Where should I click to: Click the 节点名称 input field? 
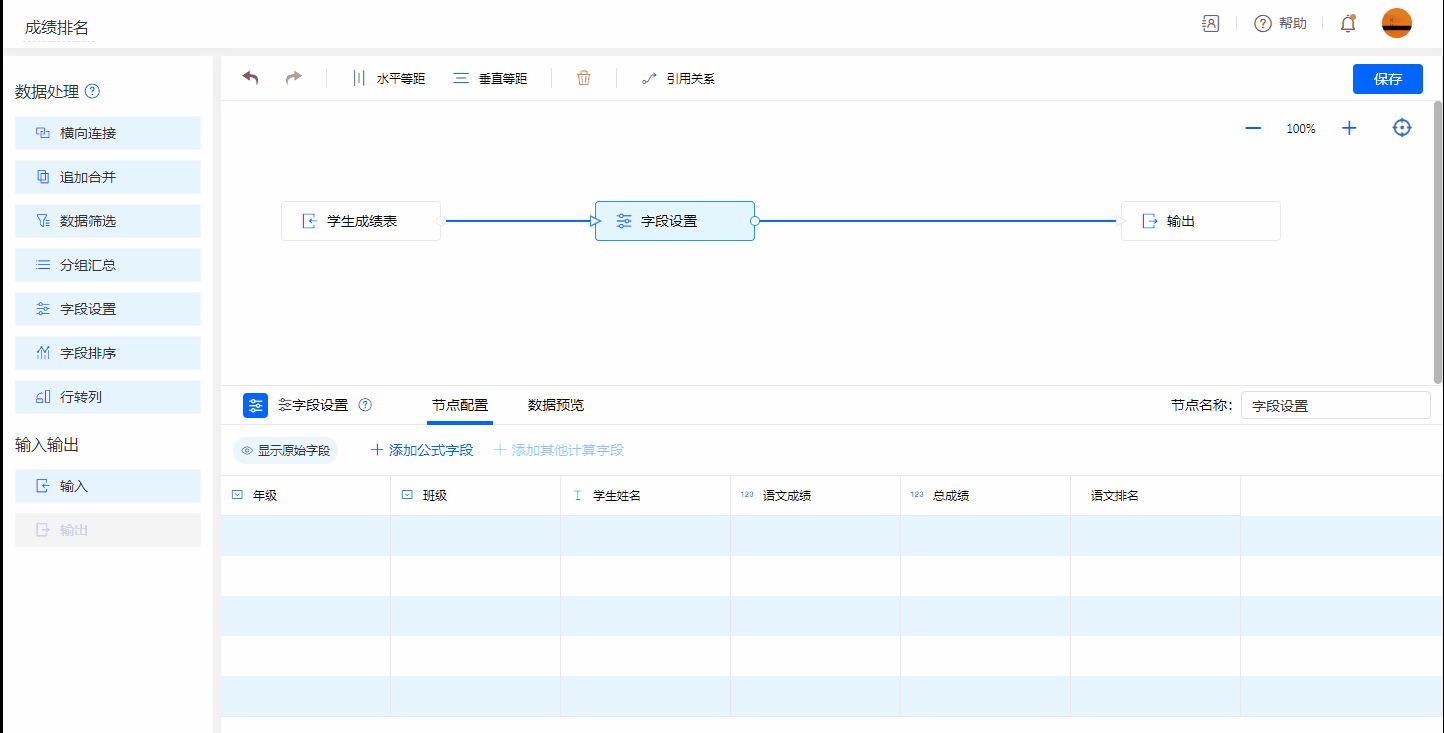click(1335, 406)
